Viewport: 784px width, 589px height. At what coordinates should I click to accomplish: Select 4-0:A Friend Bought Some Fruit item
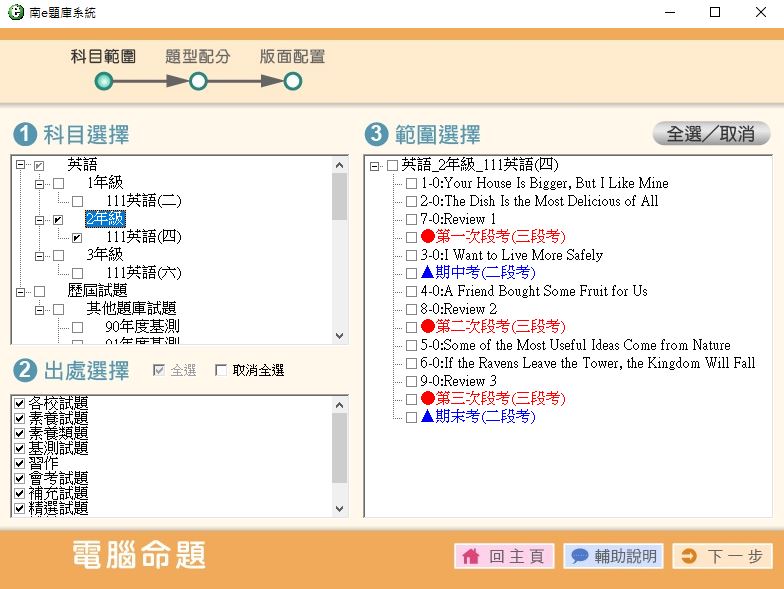click(534, 291)
